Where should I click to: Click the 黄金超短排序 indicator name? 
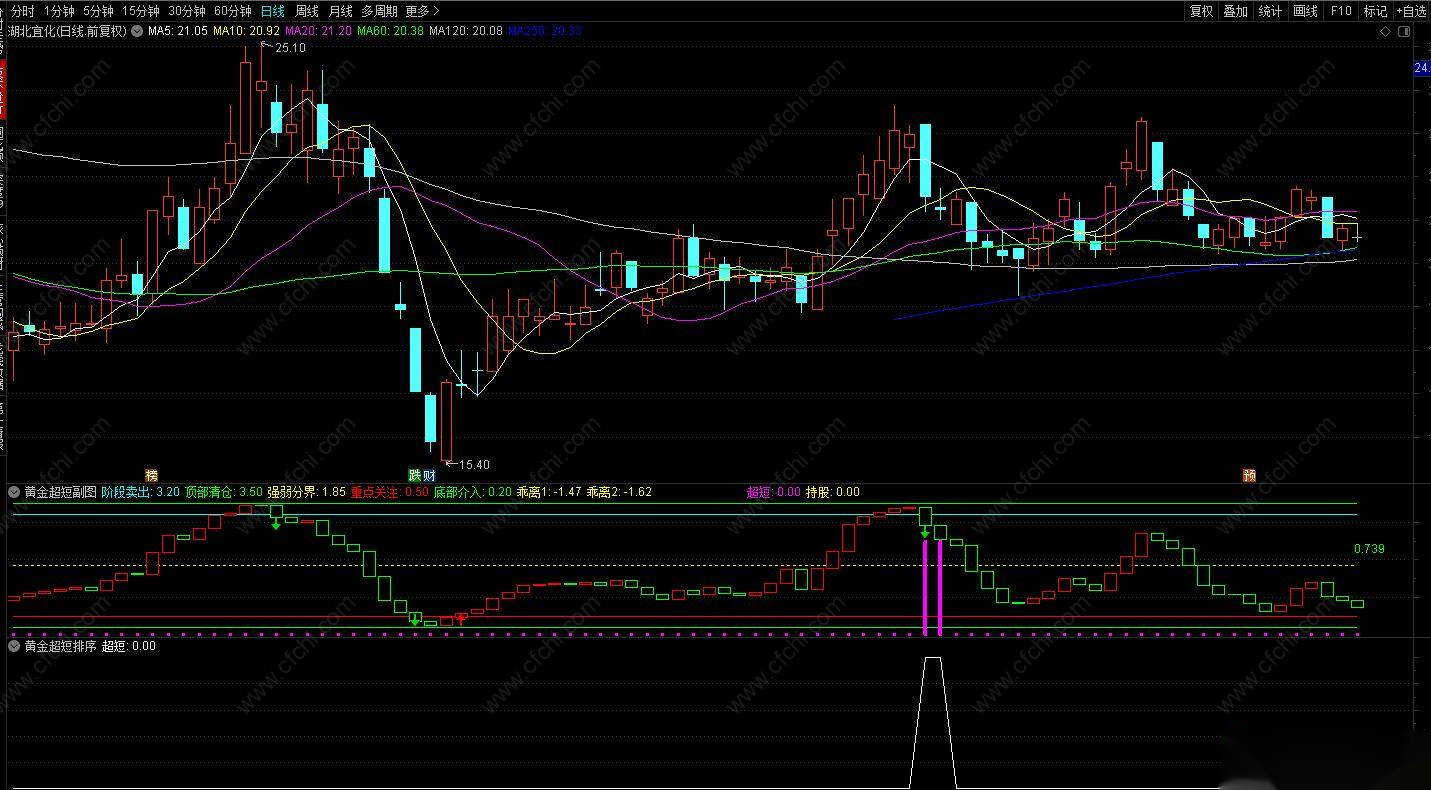click(x=61, y=646)
